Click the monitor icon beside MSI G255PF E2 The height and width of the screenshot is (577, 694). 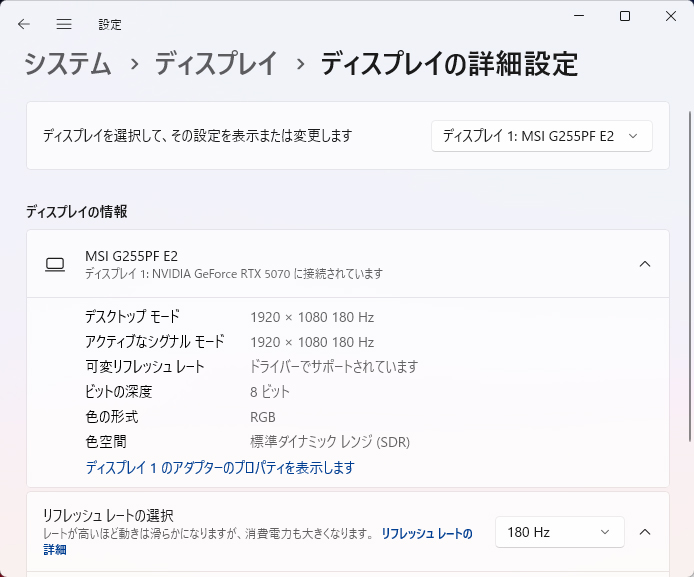point(55,264)
